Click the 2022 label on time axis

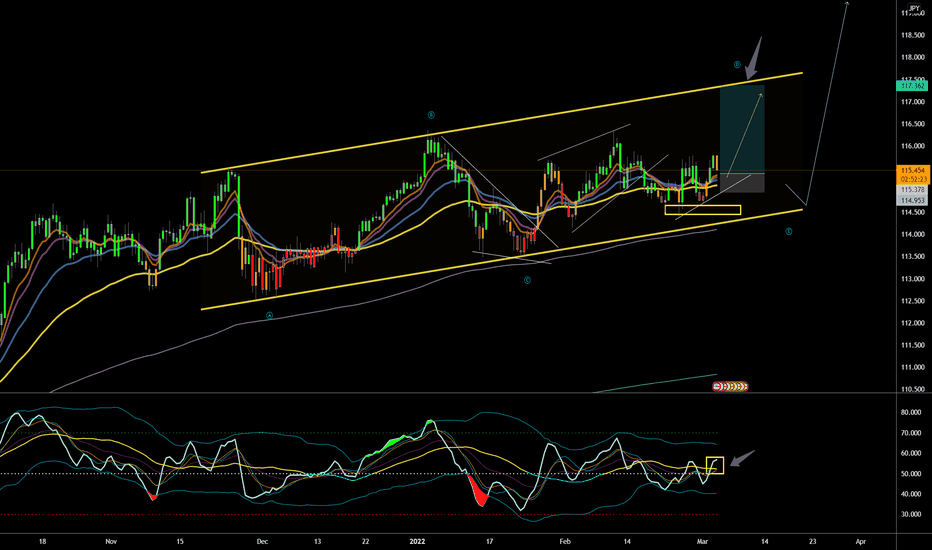(x=417, y=542)
